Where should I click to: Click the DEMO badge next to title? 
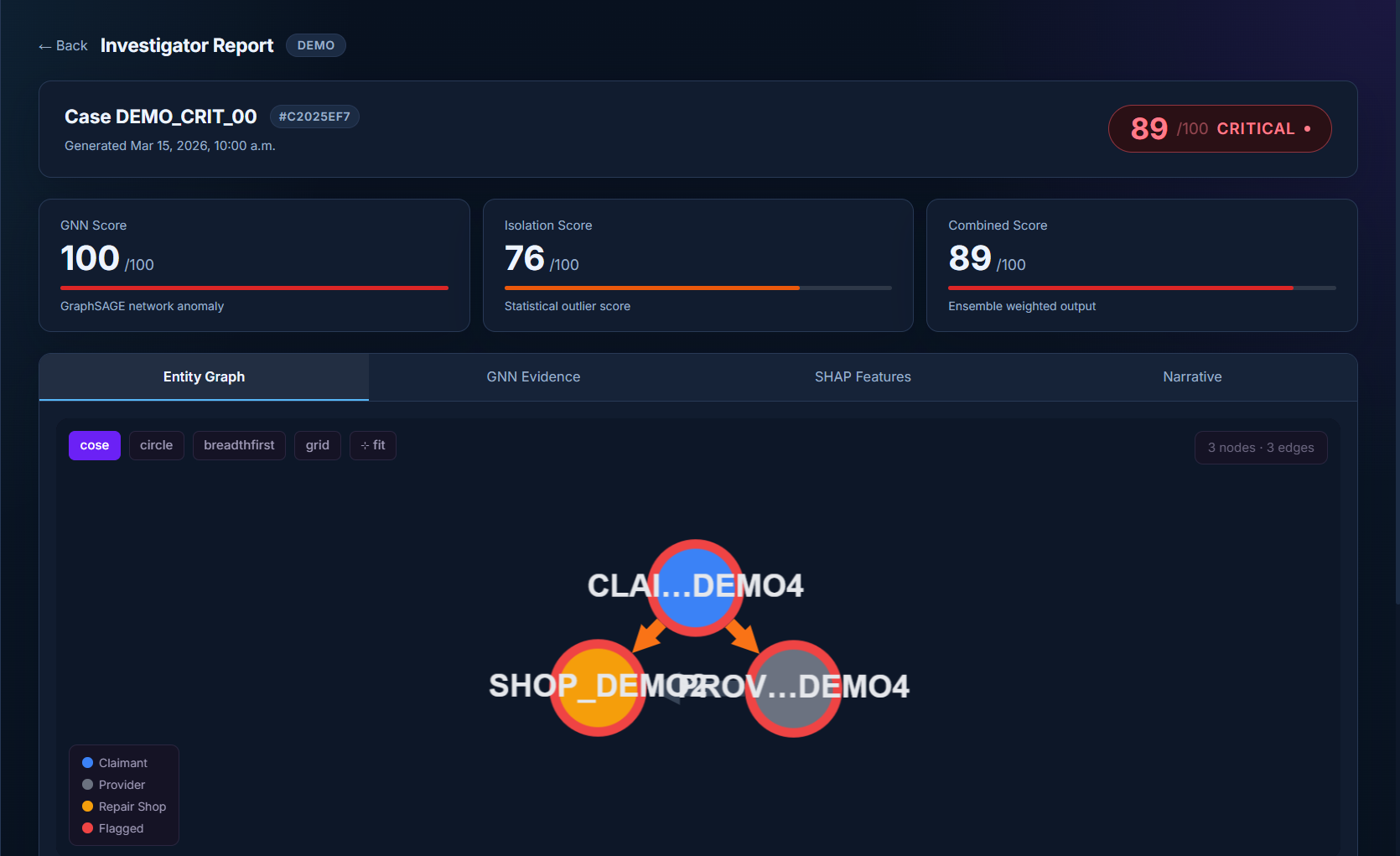[x=316, y=45]
